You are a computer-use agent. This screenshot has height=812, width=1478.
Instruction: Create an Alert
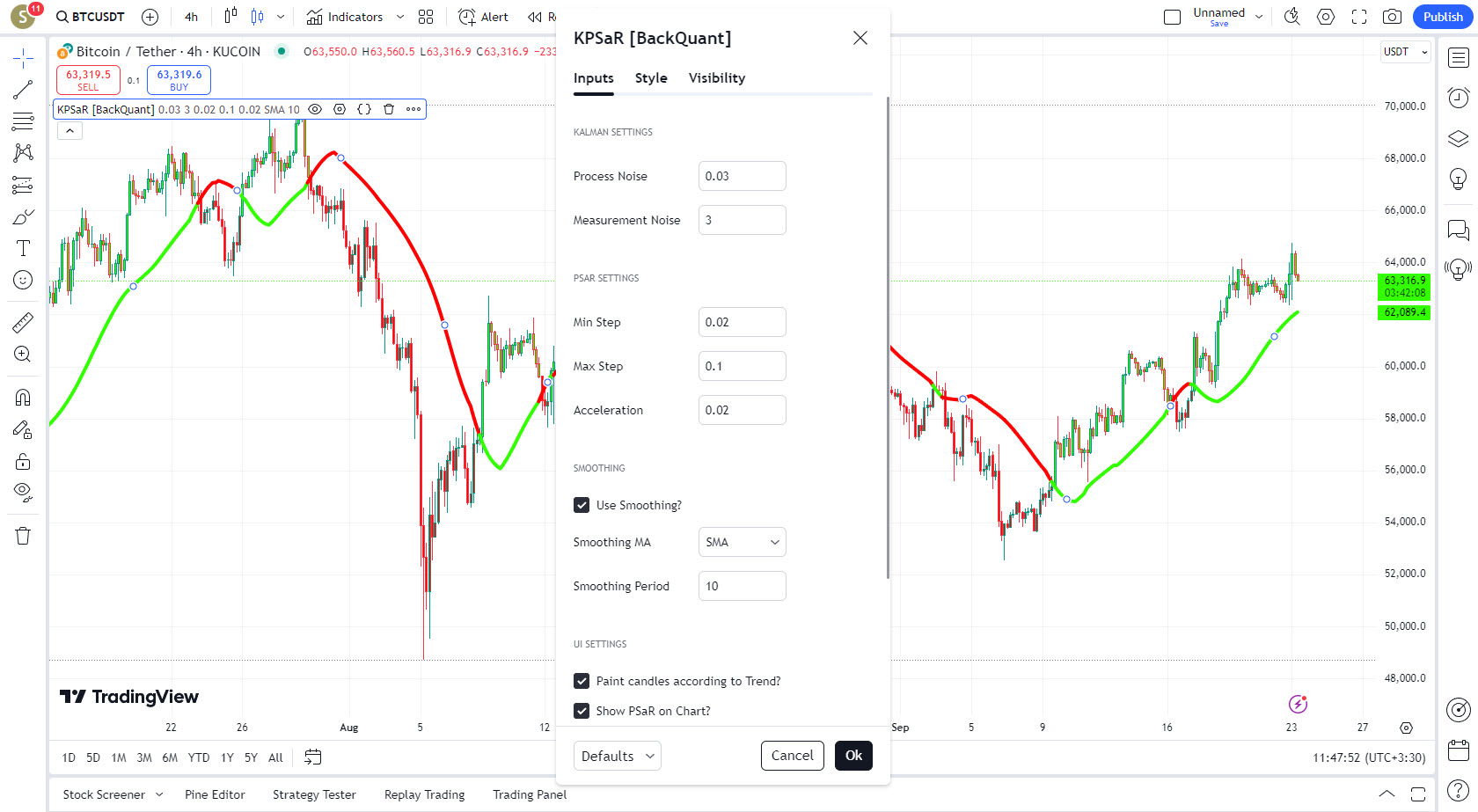point(484,17)
